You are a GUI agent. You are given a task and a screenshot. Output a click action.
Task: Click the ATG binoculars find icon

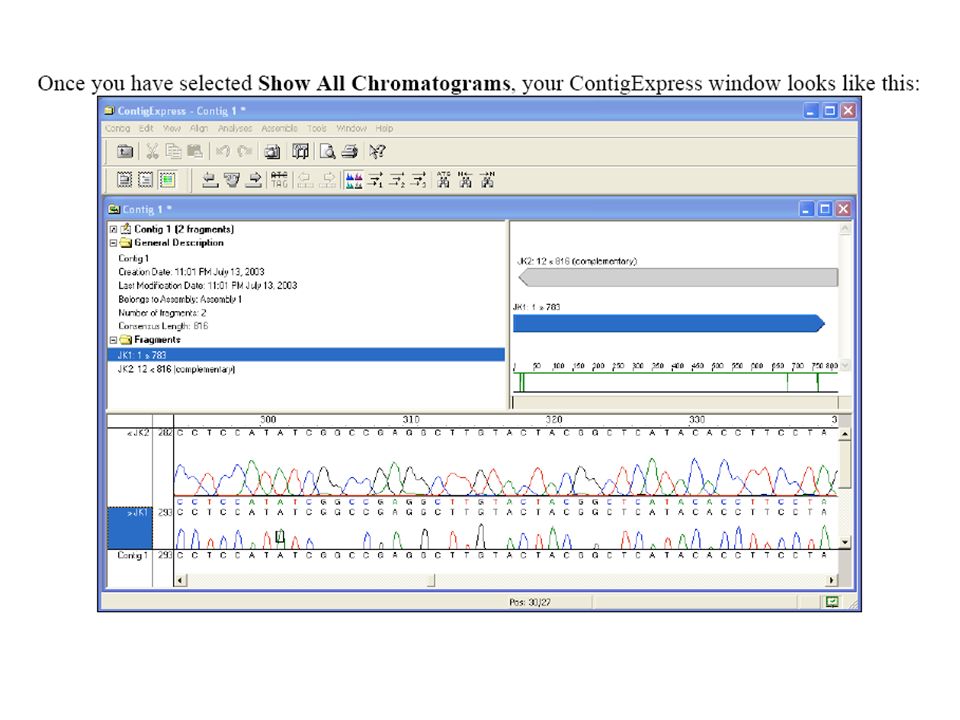click(444, 180)
